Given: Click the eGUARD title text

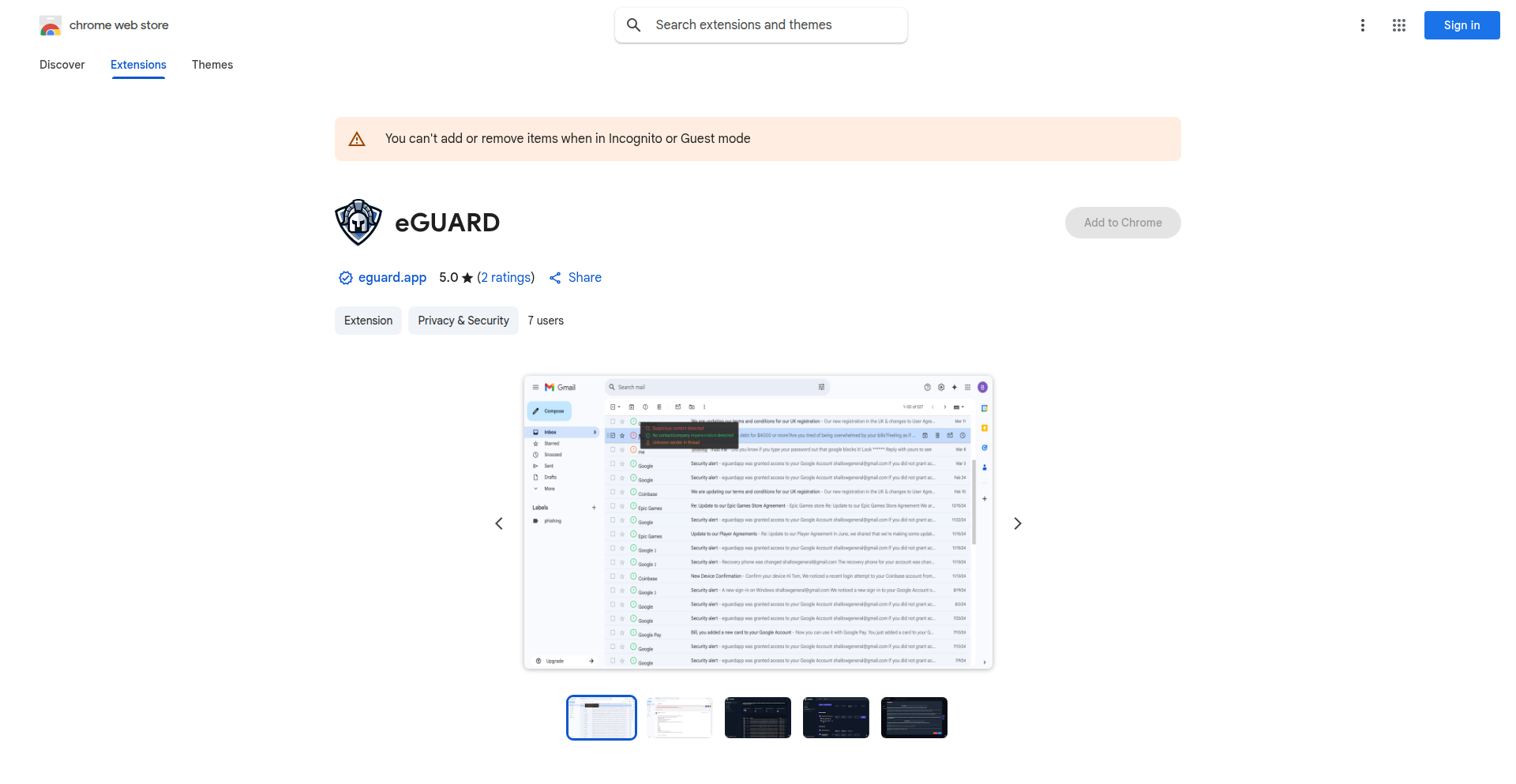Looking at the screenshot, I should click(448, 223).
